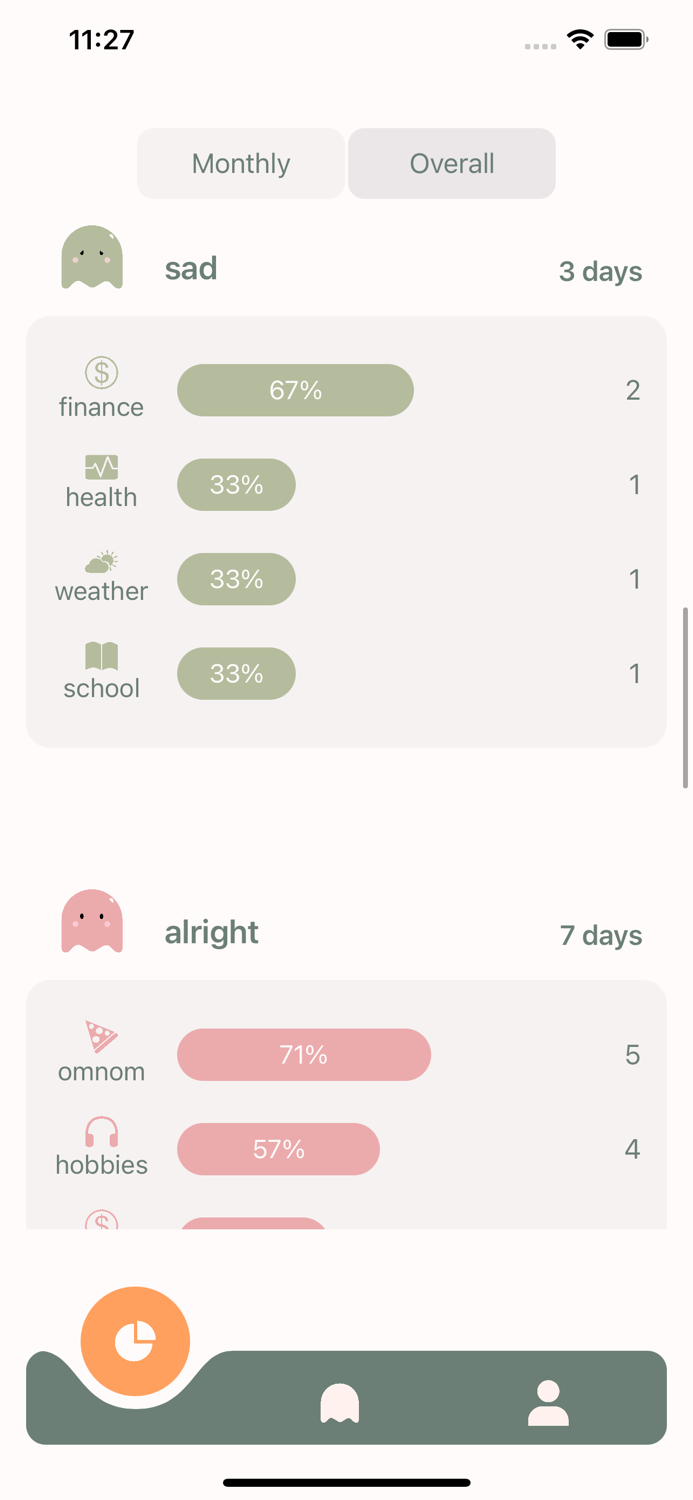Switch to the Overall tab
Image resolution: width=693 pixels, height=1500 pixels.
(x=451, y=163)
